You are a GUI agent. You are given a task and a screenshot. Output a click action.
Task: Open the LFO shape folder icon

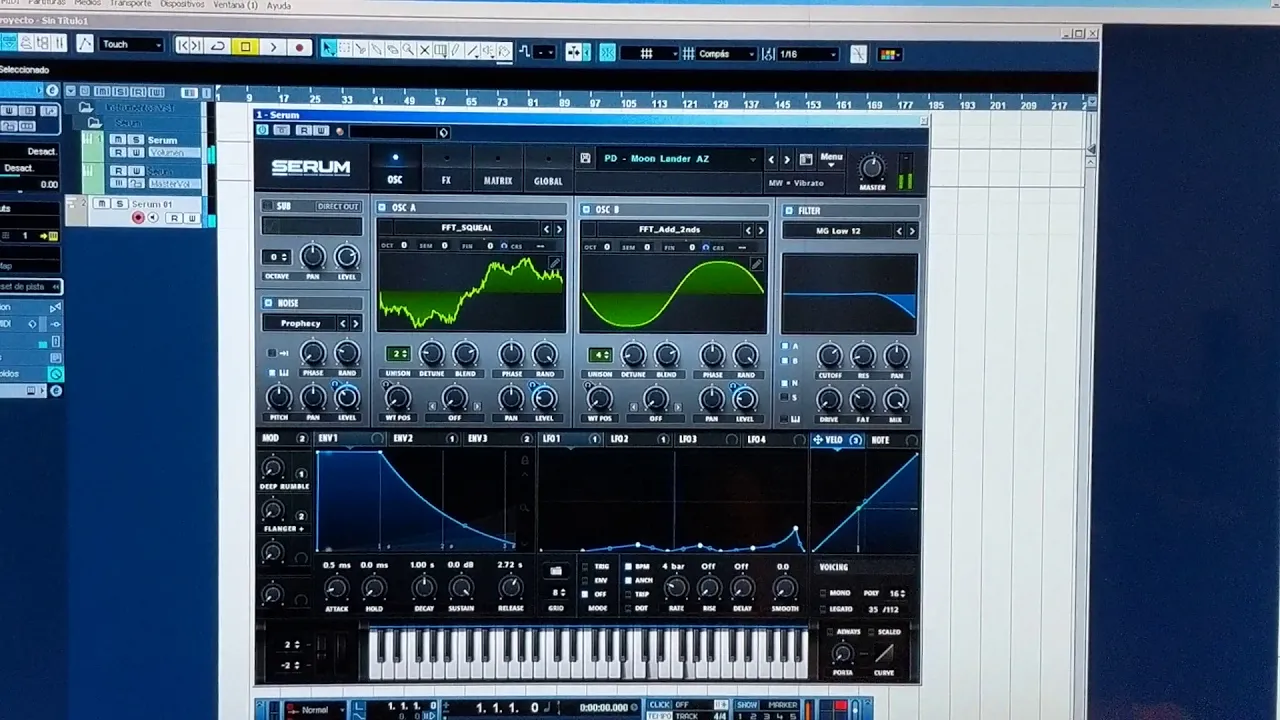coord(556,570)
